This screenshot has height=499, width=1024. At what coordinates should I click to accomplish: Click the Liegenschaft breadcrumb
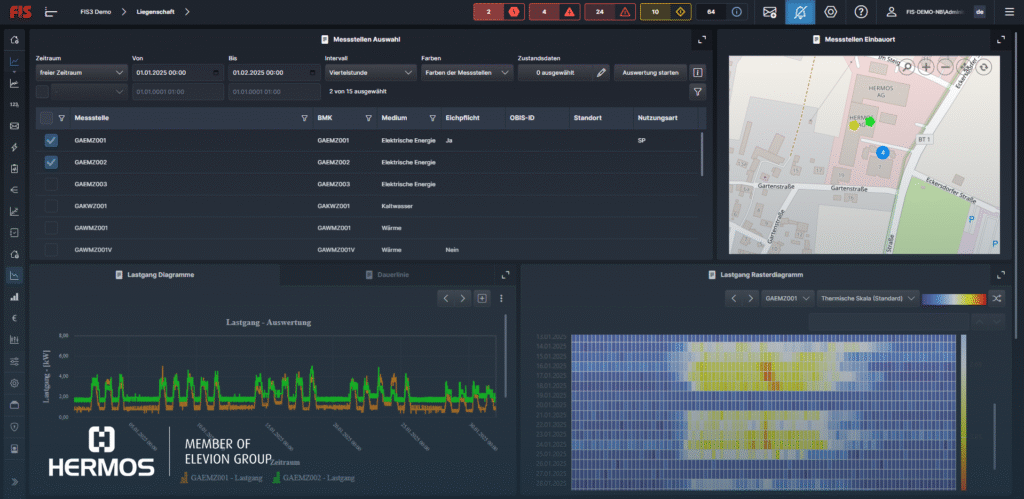[155, 12]
